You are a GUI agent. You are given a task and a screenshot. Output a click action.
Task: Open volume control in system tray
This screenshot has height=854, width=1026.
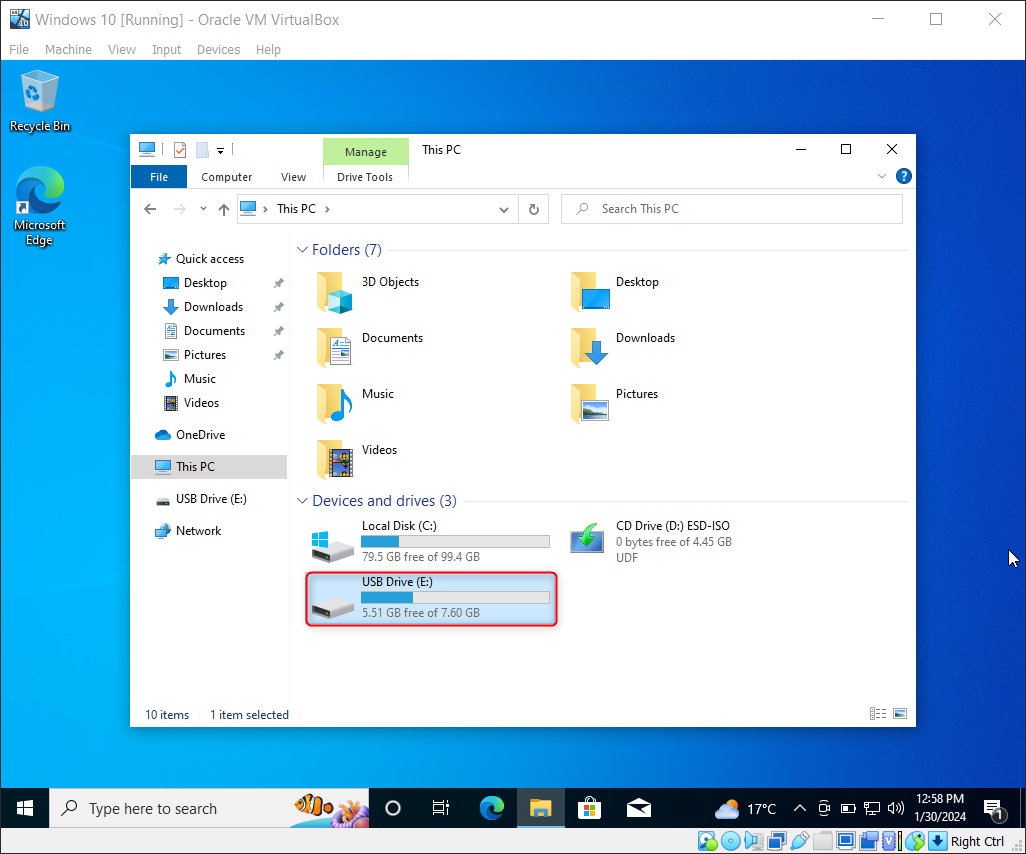coord(896,809)
